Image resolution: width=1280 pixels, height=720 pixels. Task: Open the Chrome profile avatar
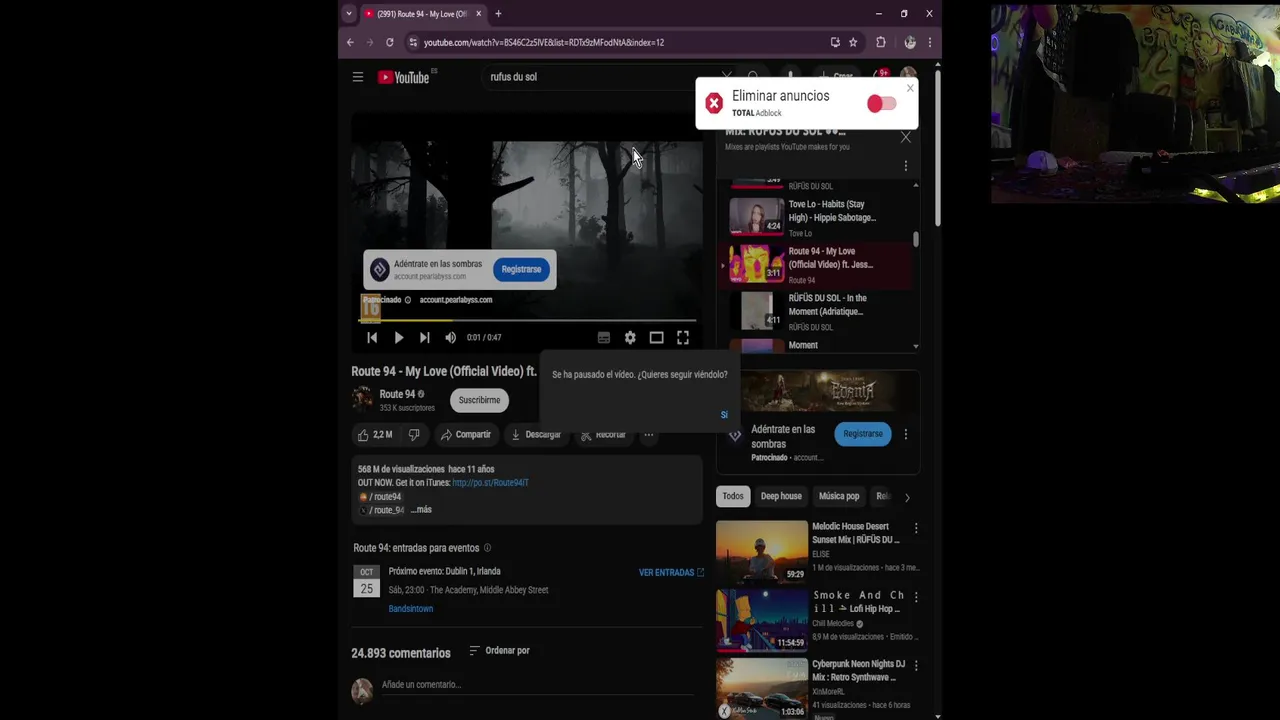[x=909, y=42]
